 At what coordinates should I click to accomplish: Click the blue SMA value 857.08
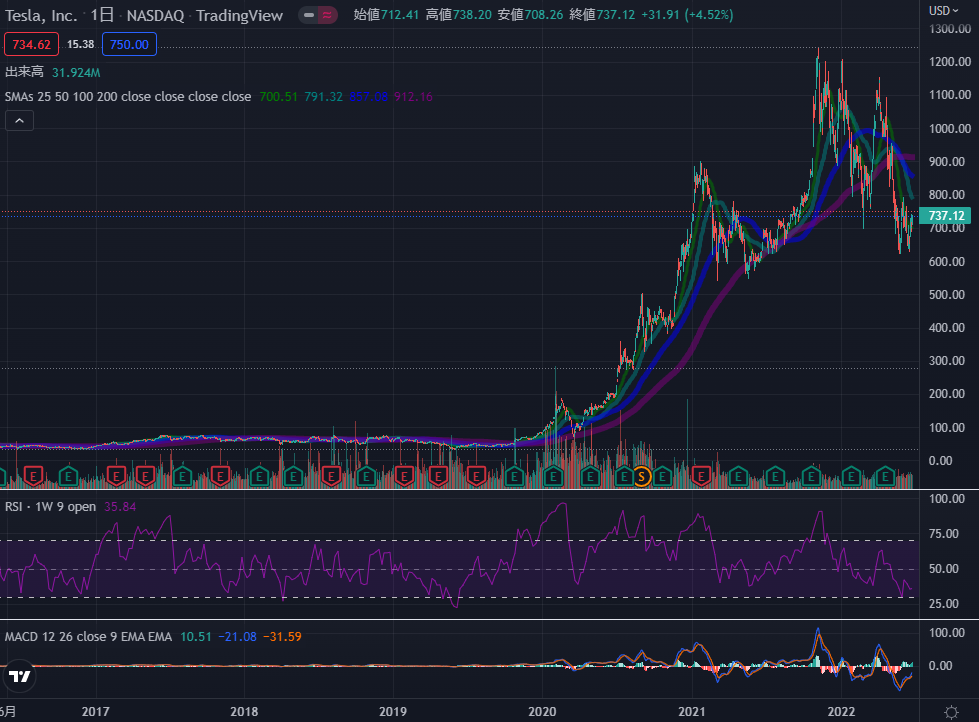[x=368, y=97]
